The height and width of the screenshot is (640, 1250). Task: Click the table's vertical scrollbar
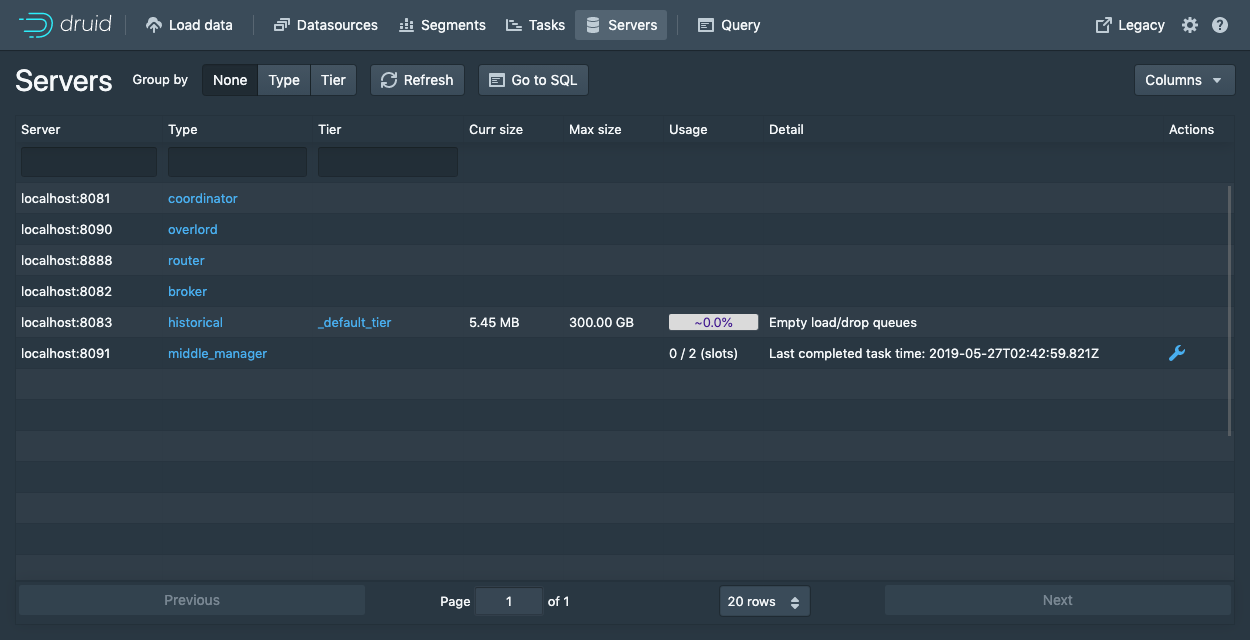pyautogui.click(x=1231, y=310)
